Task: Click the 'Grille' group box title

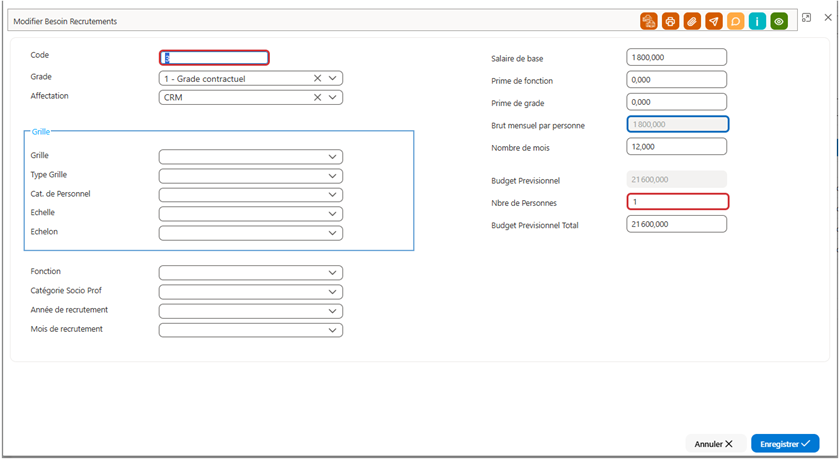Action: [41, 132]
